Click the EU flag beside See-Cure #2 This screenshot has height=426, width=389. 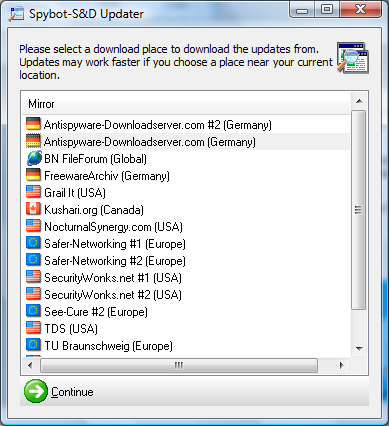pos(33,311)
